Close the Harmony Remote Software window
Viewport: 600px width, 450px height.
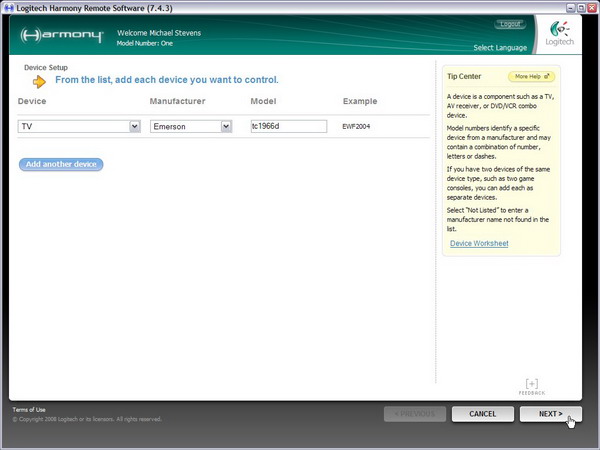click(x=592, y=8)
